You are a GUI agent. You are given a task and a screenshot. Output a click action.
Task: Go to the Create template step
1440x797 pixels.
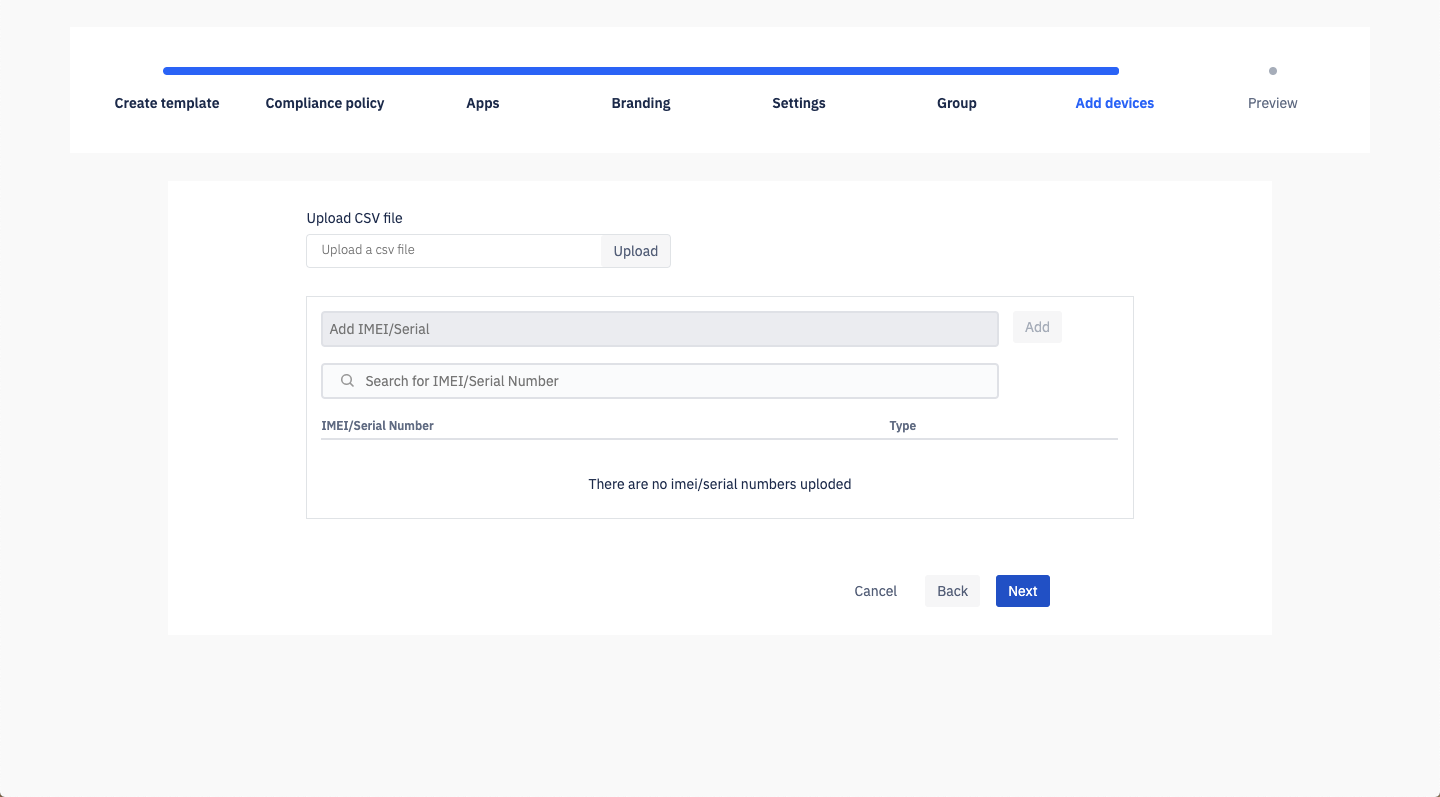pos(167,103)
